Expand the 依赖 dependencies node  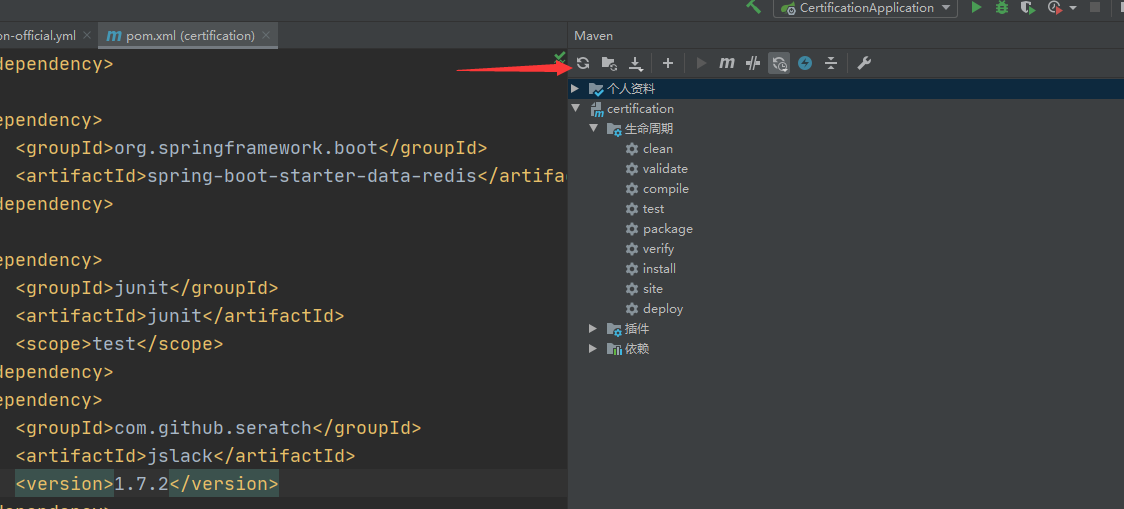pyautogui.click(x=593, y=348)
